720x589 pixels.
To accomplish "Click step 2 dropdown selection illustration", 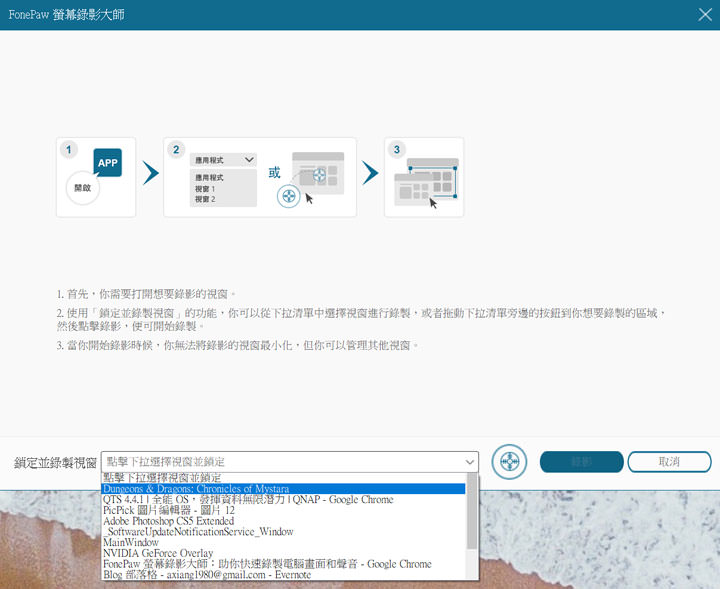I will pyautogui.click(x=260, y=177).
